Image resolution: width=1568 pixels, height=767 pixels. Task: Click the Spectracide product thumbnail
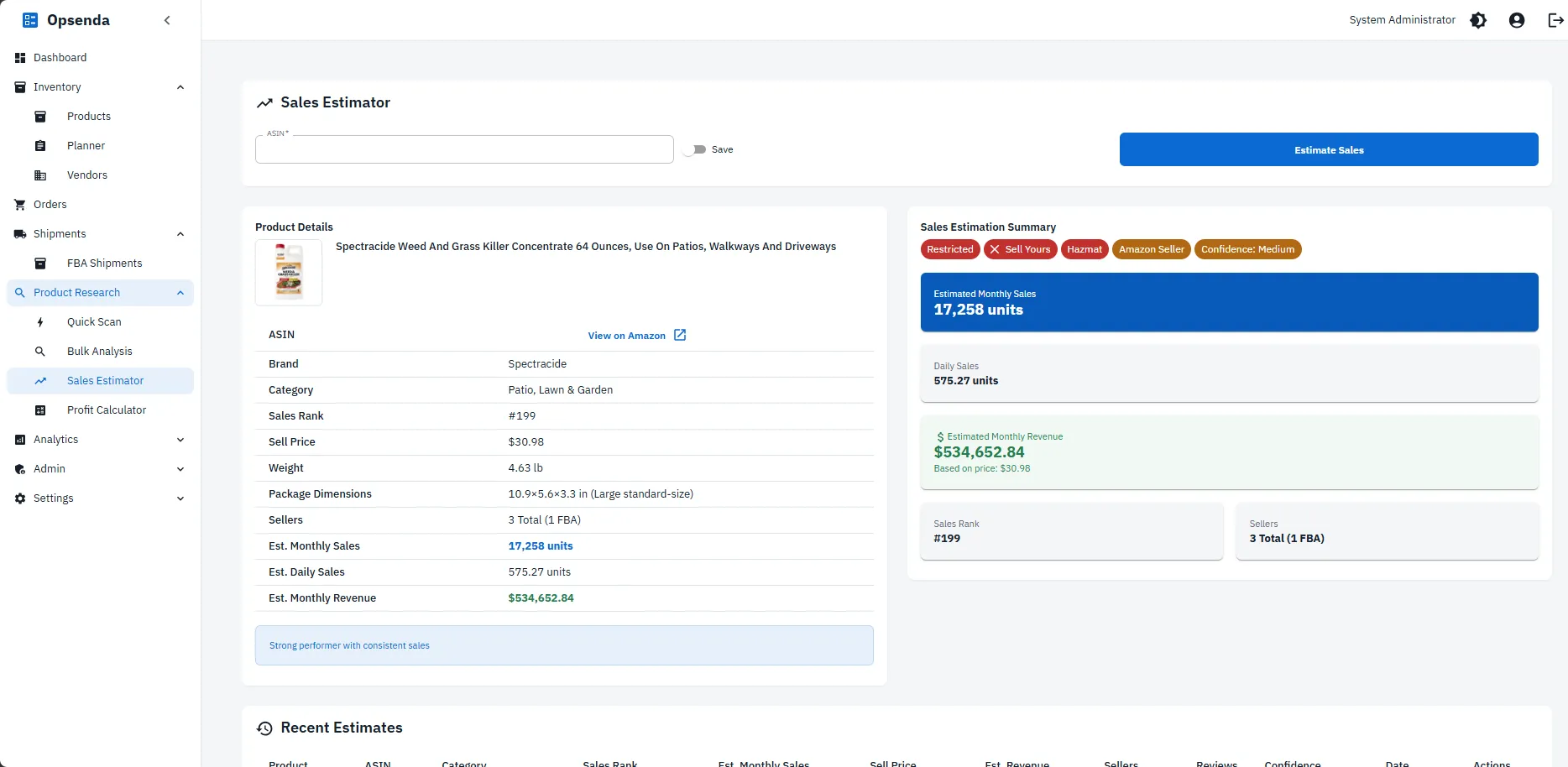(289, 273)
